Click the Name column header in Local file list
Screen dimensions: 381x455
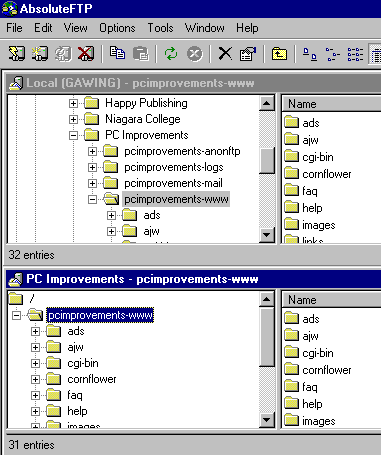point(331,104)
